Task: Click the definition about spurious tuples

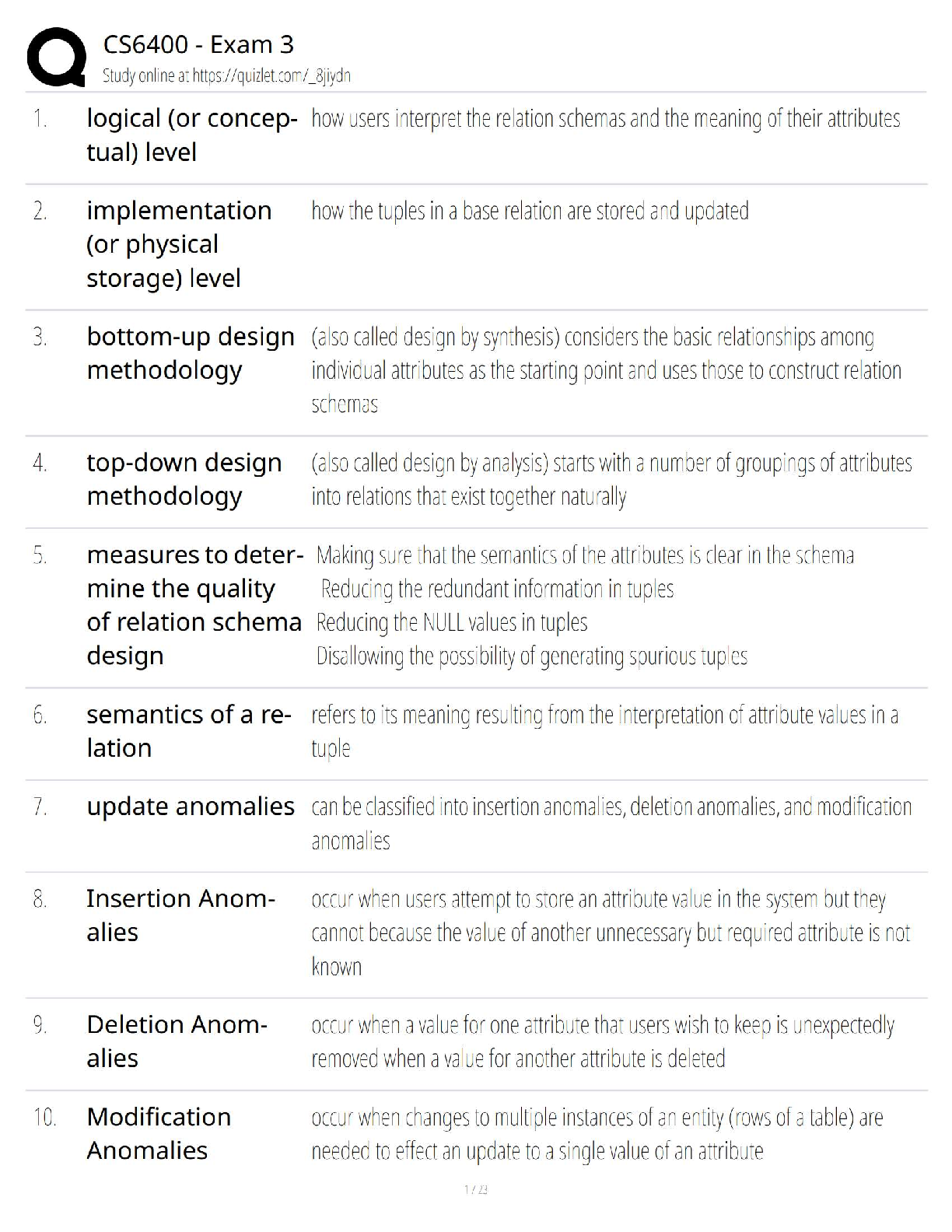Action: tap(531, 656)
